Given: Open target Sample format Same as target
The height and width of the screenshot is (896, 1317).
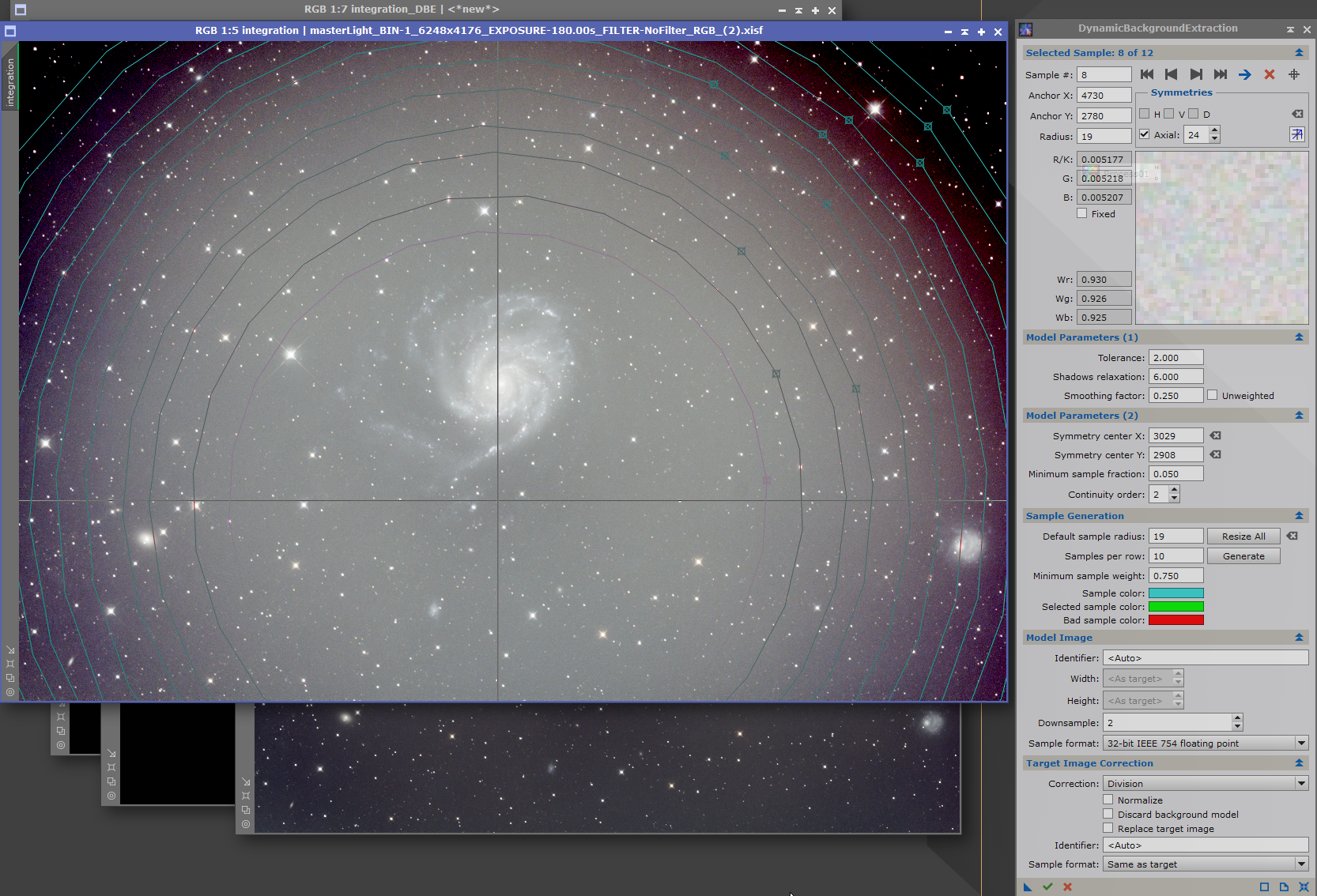Looking at the screenshot, I should (x=1206, y=864).
